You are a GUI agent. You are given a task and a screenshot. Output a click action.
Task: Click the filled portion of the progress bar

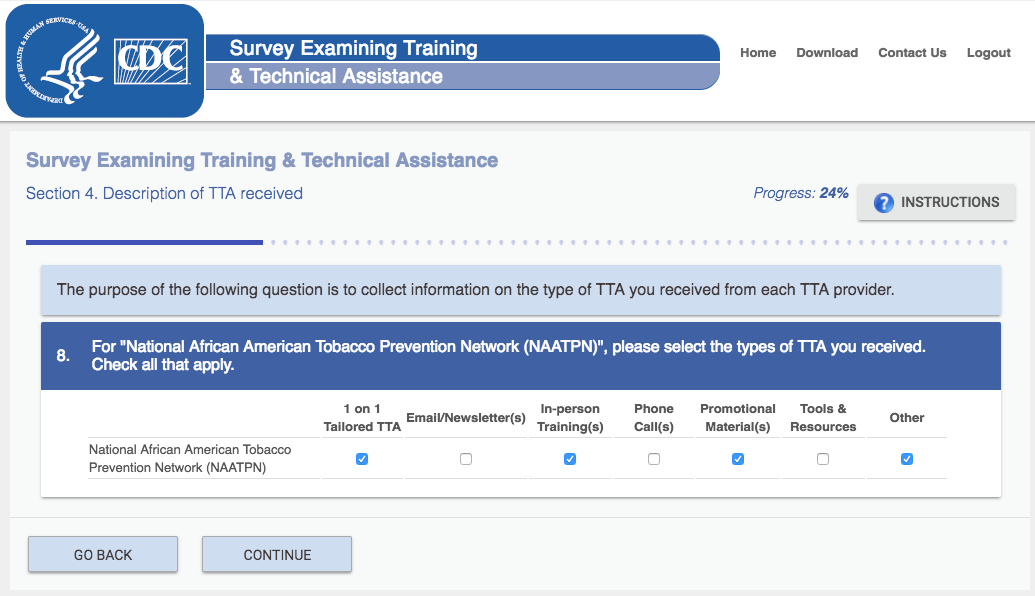tap(144, 242)
